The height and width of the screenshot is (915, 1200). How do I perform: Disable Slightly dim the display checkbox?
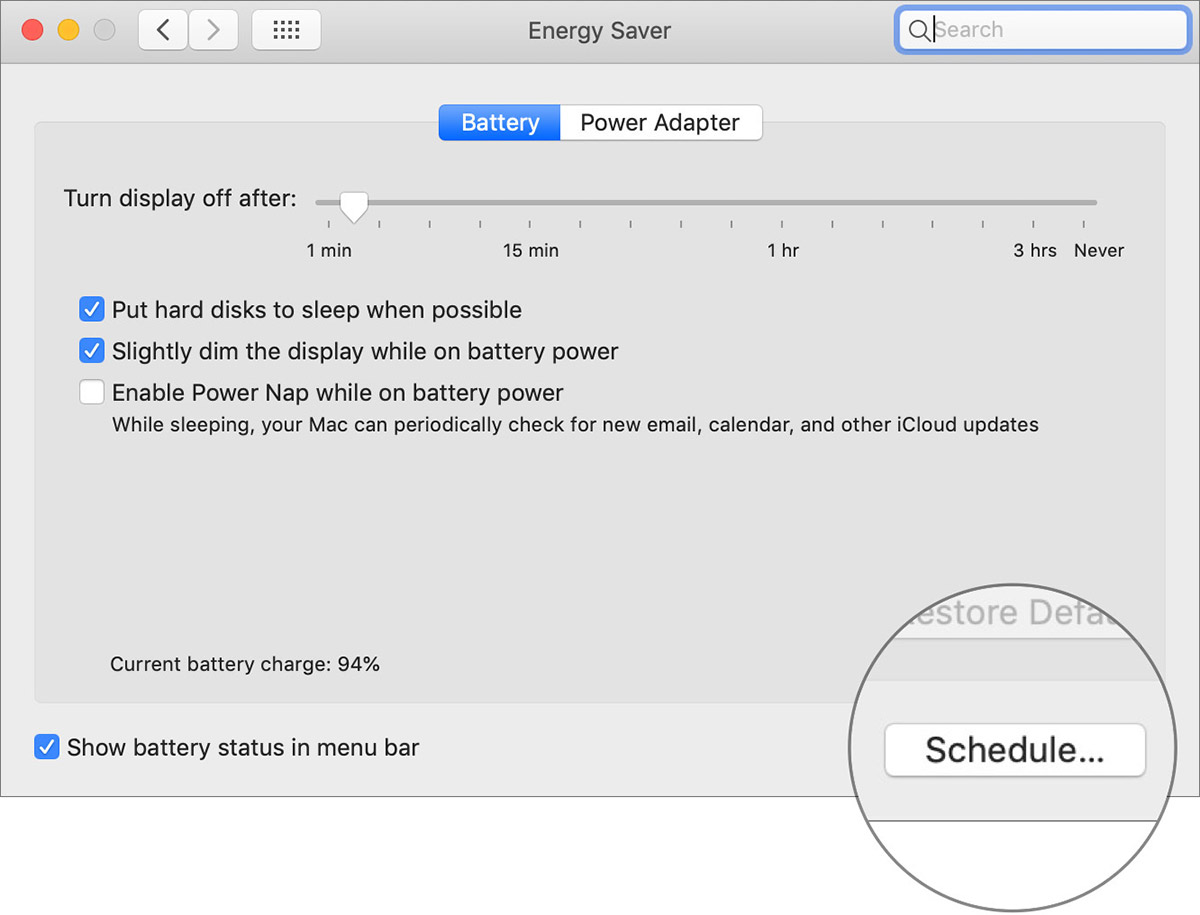[92, 352]
